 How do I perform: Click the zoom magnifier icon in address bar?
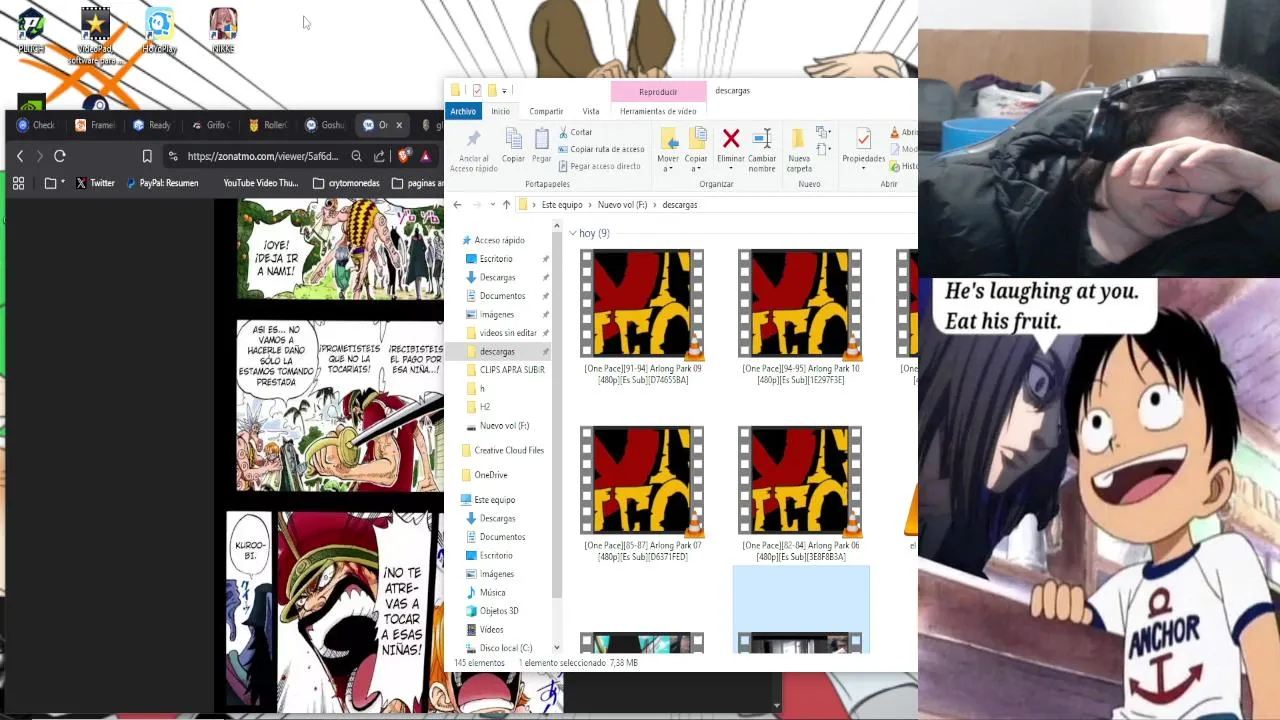tap(357, 156)
